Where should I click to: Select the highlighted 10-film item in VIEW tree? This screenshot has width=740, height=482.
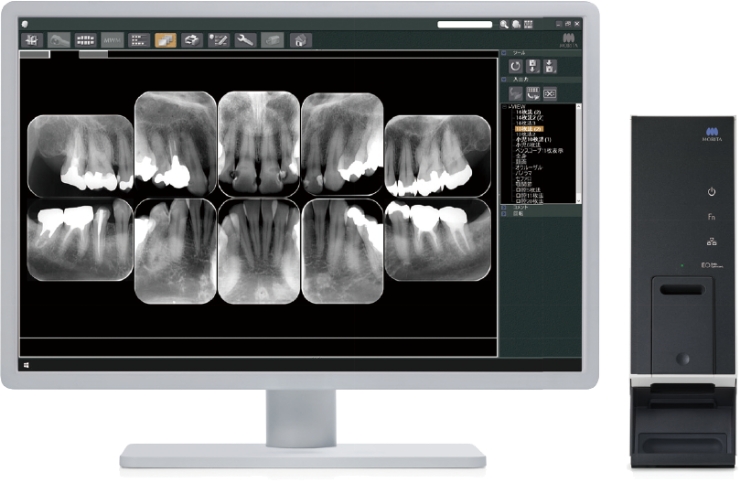[529, 129]
